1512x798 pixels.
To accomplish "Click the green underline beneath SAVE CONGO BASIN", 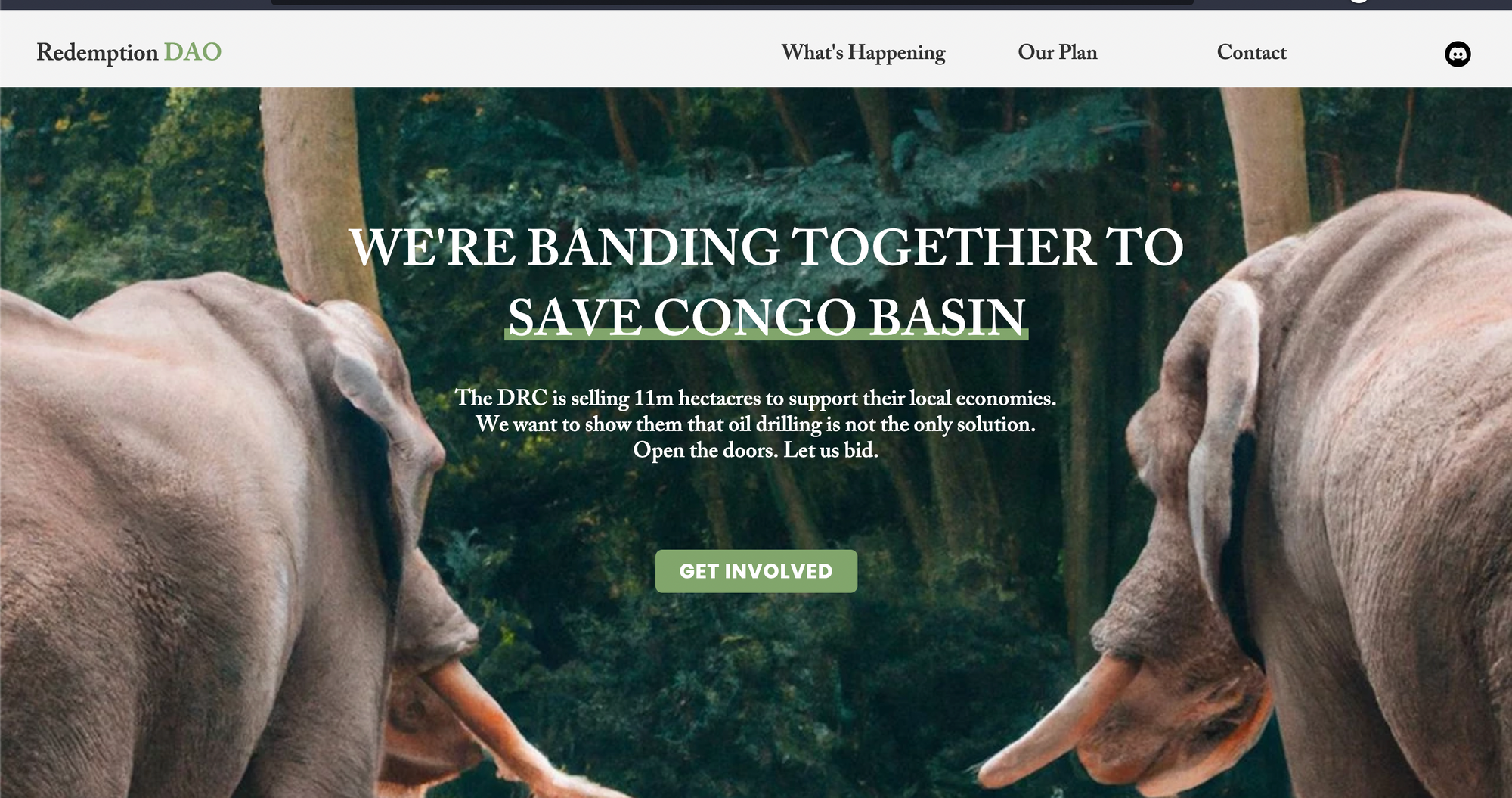I will pos(767,335).
